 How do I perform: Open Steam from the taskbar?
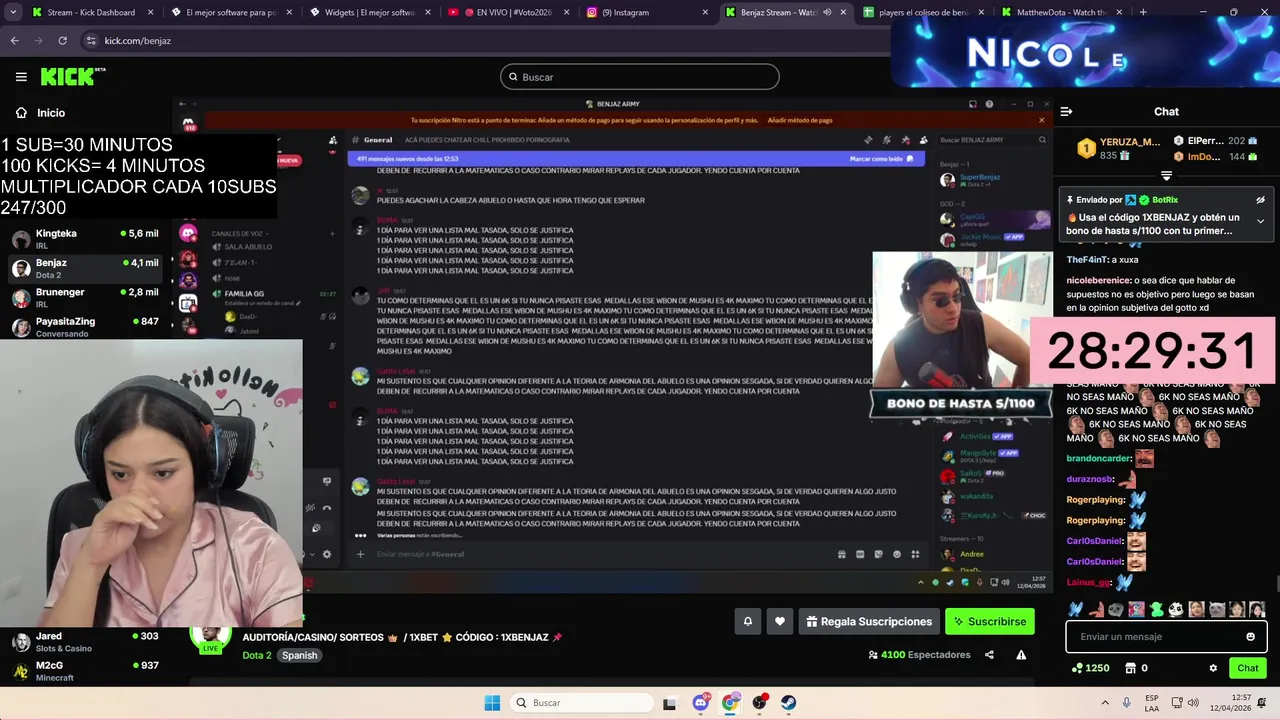coord(788,703)
